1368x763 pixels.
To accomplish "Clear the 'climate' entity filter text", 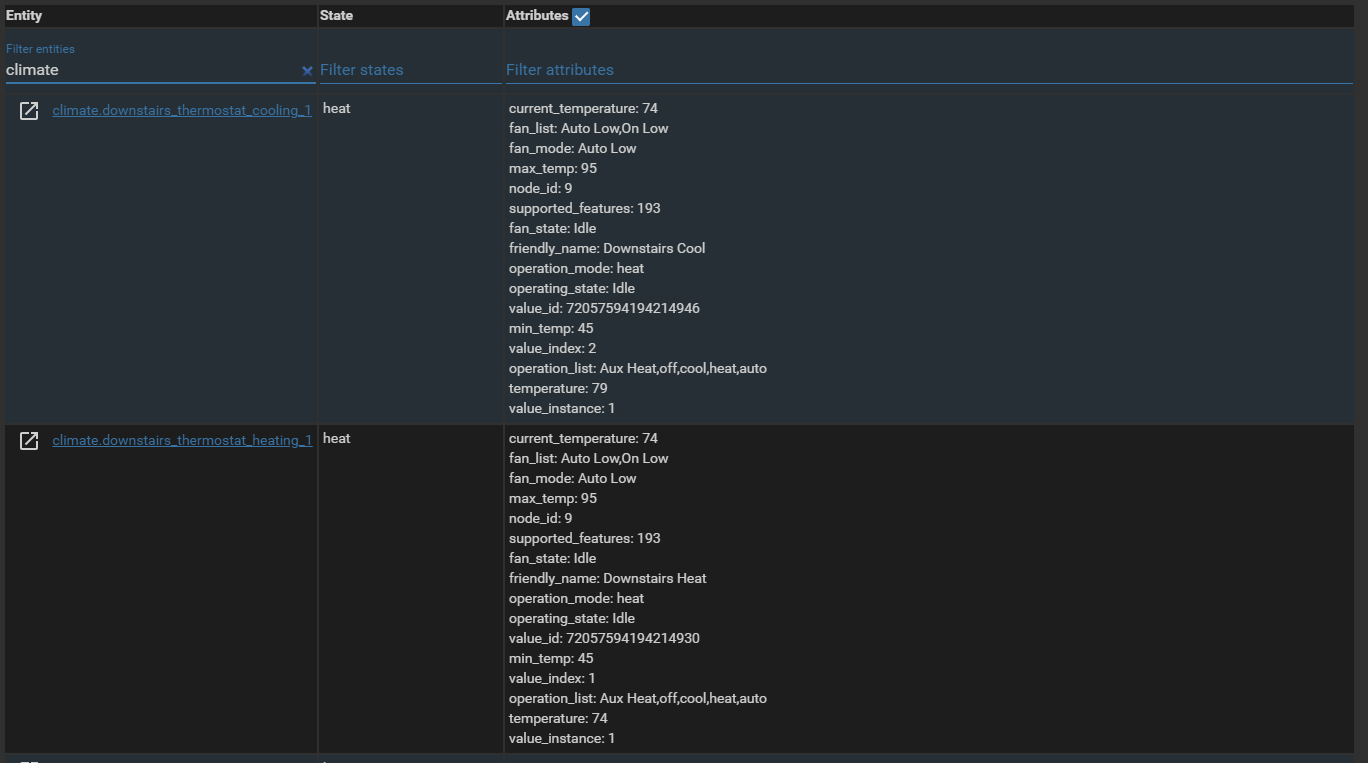I will click(307, 71).
